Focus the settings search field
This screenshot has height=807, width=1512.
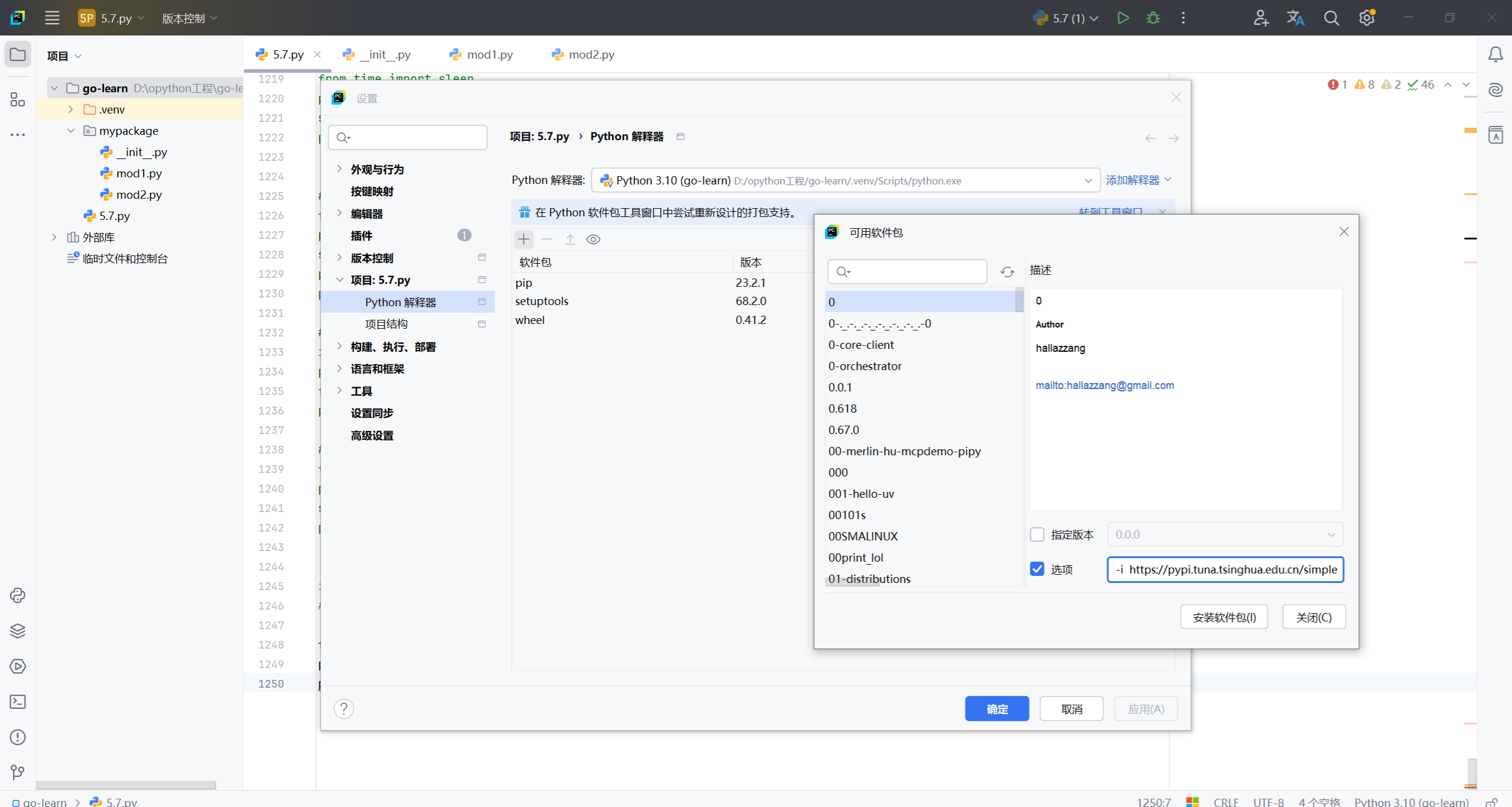click(408, 138)
